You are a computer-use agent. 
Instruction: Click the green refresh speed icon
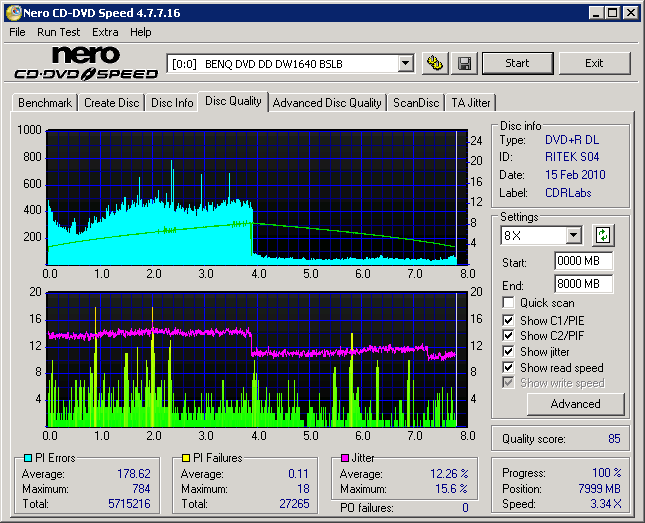coord(603,236)
